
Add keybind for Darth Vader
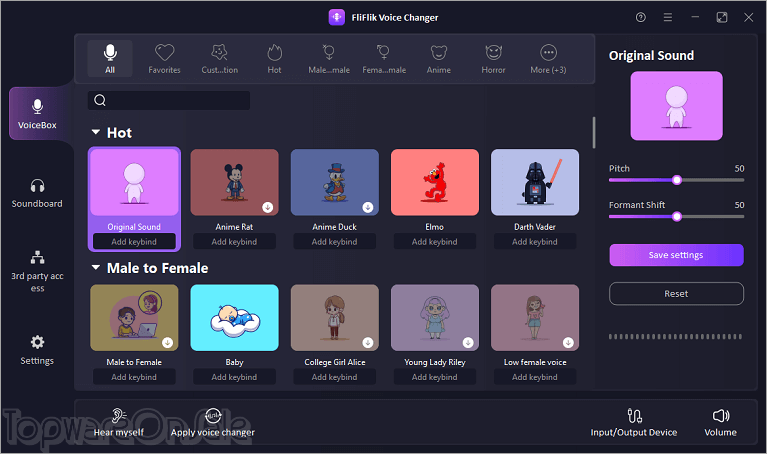535,242
